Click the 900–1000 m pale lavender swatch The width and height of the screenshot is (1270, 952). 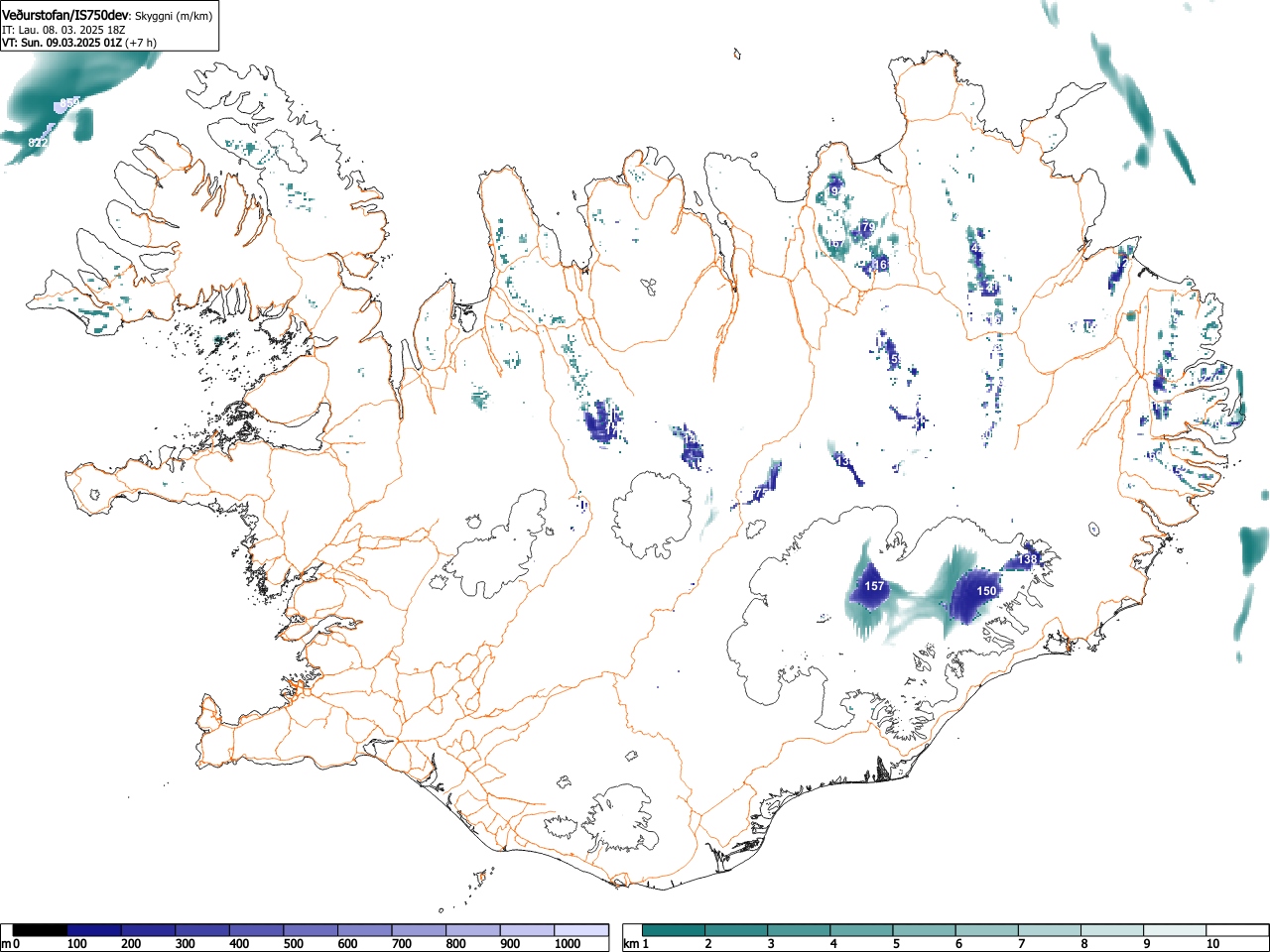pos(528,930)
